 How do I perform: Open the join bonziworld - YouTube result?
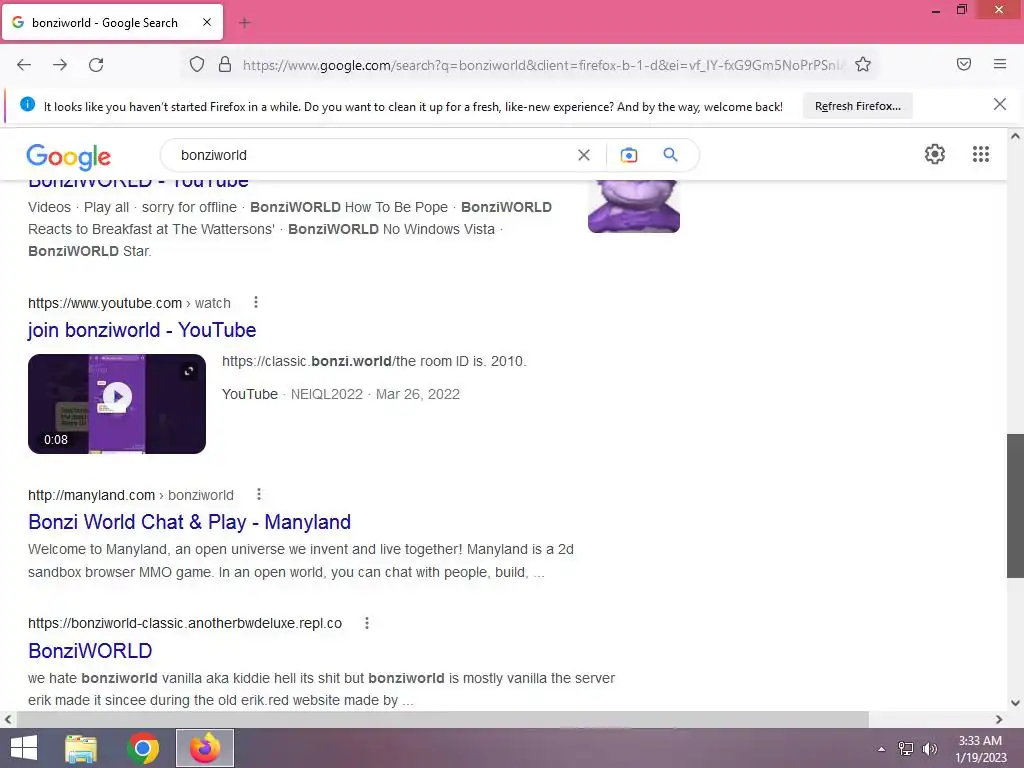pyautogui.click(x=142, y=330)
